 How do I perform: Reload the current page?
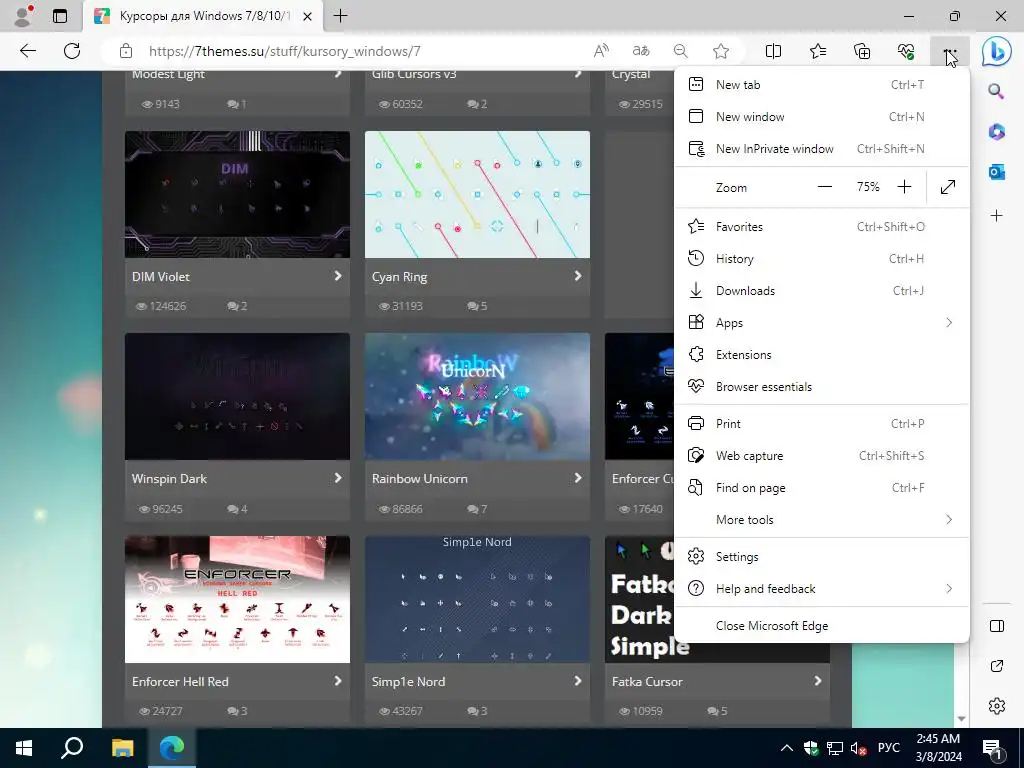pyautogui.click(x=72, y=51)
